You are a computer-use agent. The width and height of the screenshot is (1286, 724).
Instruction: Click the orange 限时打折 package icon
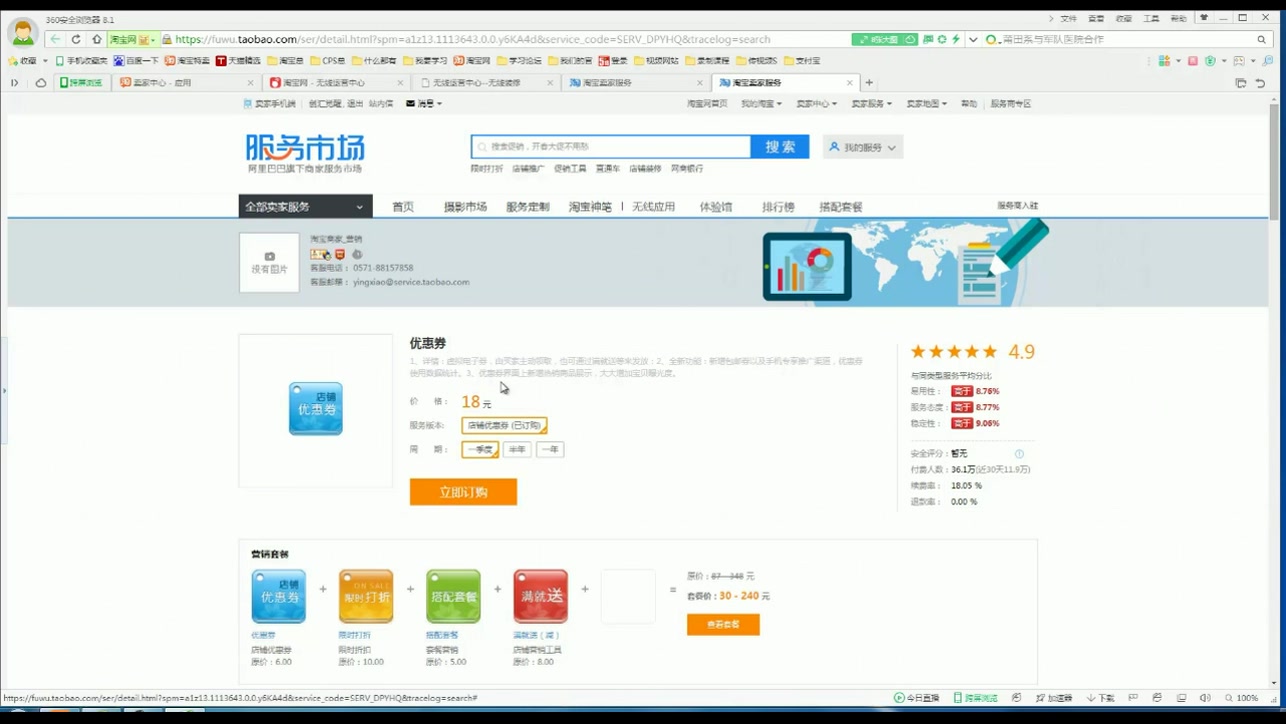coord(366,596)
